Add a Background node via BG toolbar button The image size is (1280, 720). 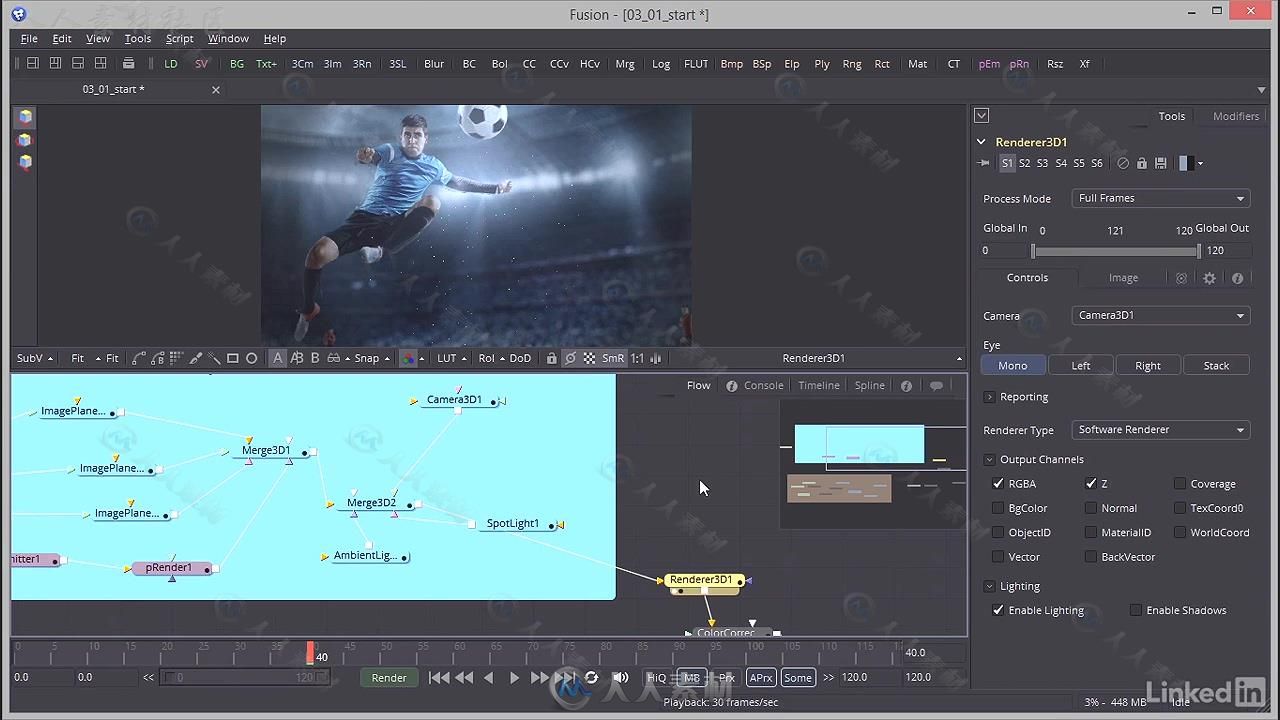tap(237, 64)
